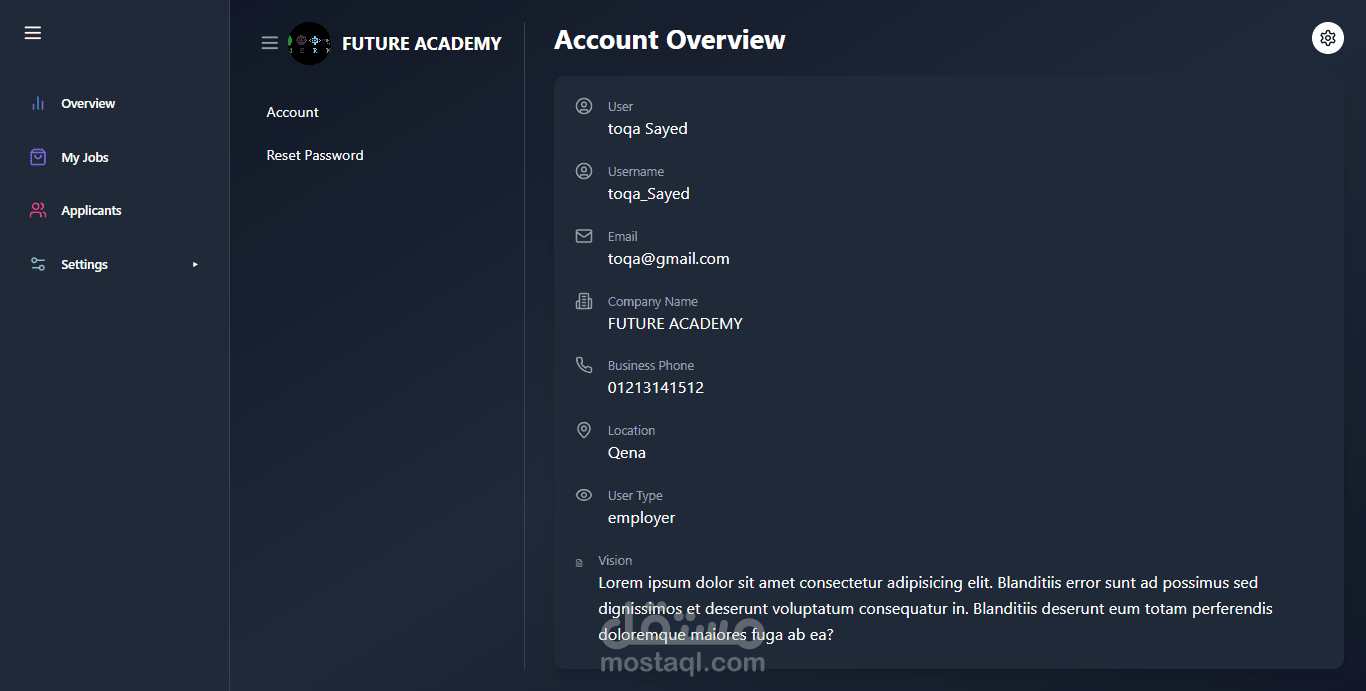This screenshot has width=1366, height=691.
Task: Open the My Jobs label
Action: [x=85, y=157]
